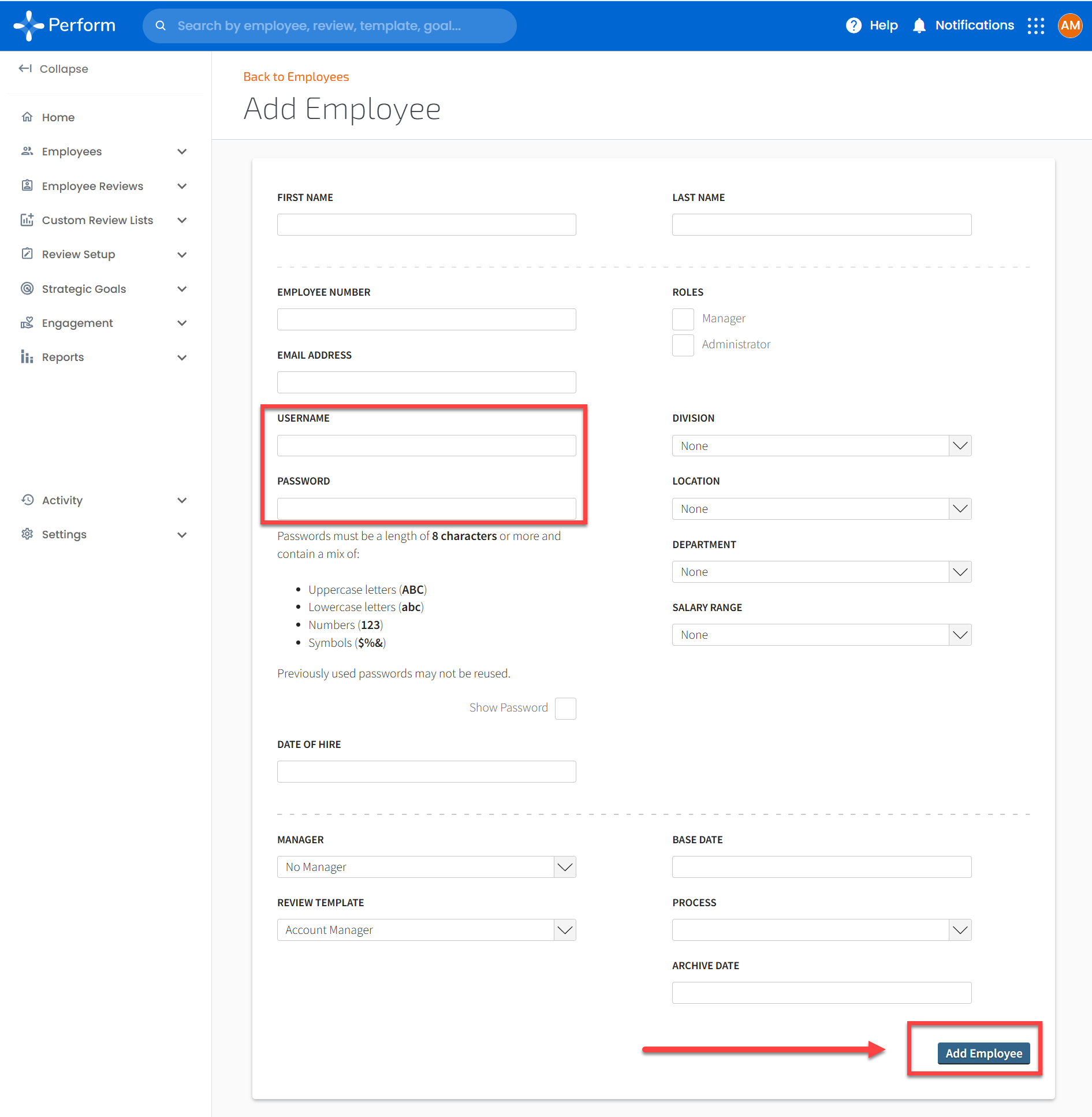Click the Settings gear icon in sidebar
1092x1117 pixels.
[27, 534]
